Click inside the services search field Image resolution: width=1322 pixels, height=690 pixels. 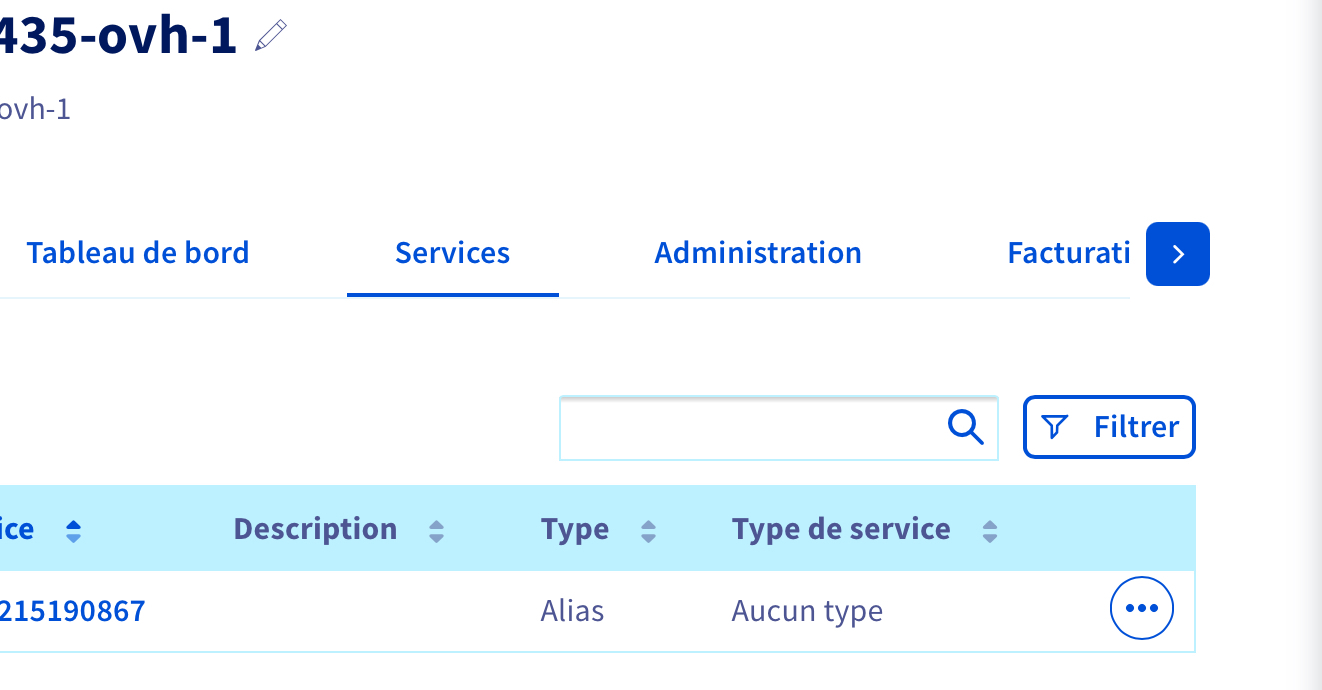coord(750,428)
